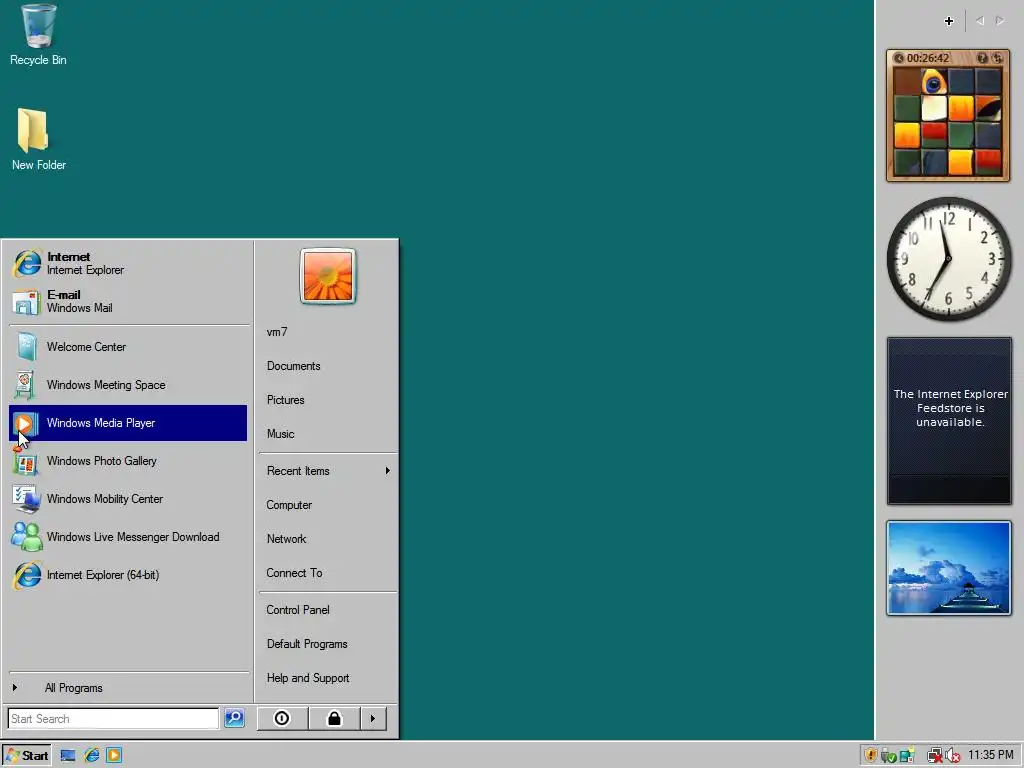Select the New Folder desktop icon
Viewport: 1024px width, 768px height.
pyautogui.click(x=38, y=139)
